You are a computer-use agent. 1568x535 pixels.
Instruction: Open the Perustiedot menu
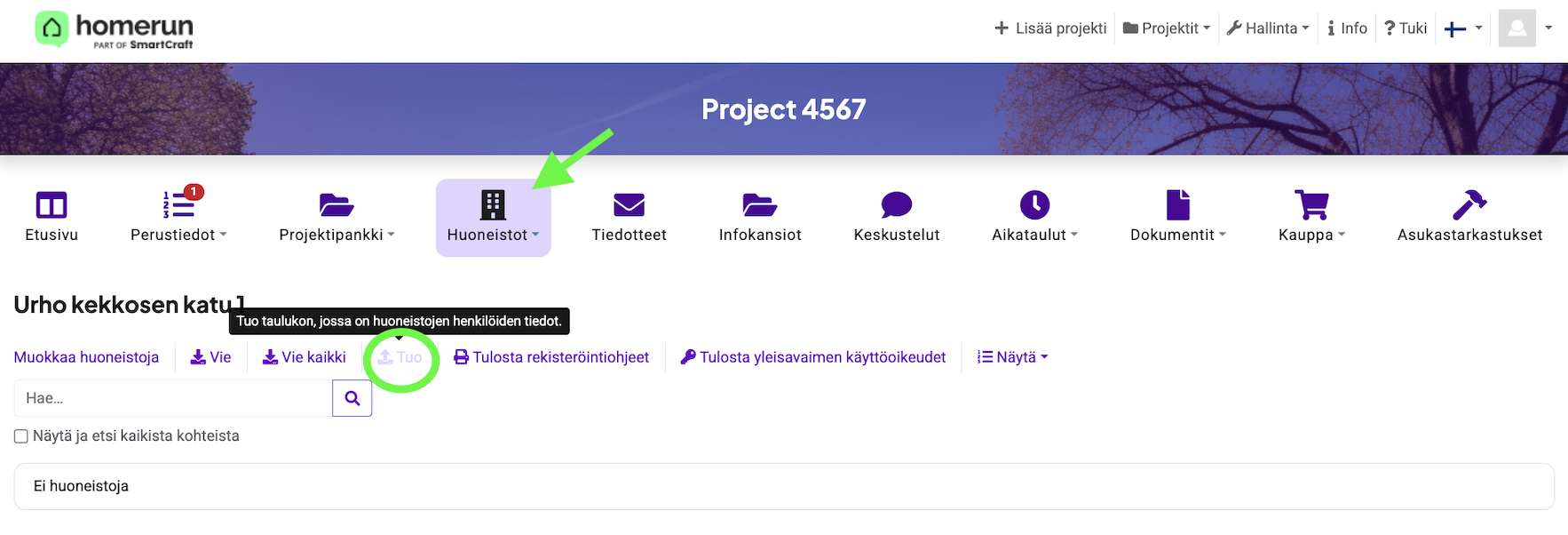pyautogui.click(x=178, y=218)
